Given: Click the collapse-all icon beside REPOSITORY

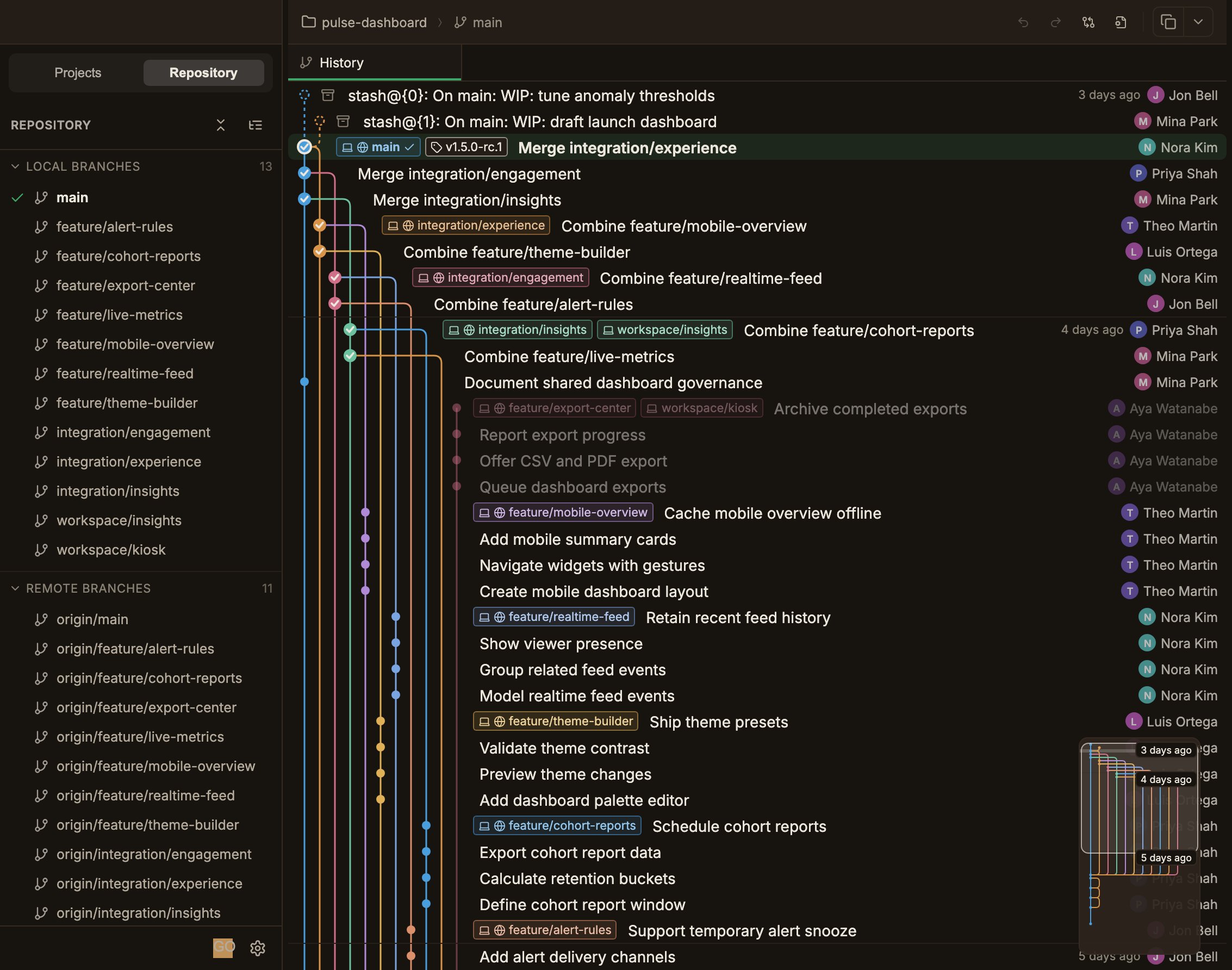Looking at the screenshot, I should (x=221, y=125).
